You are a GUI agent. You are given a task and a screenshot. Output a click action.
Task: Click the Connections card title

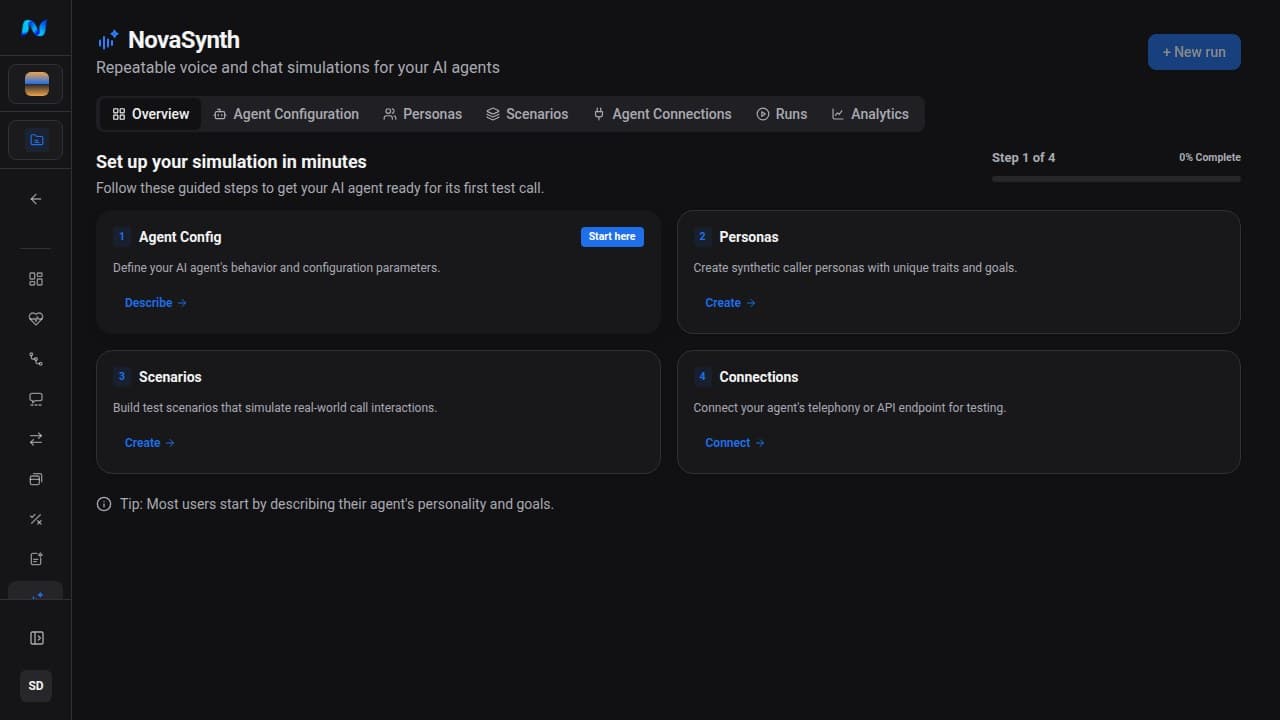coord(759,377)
